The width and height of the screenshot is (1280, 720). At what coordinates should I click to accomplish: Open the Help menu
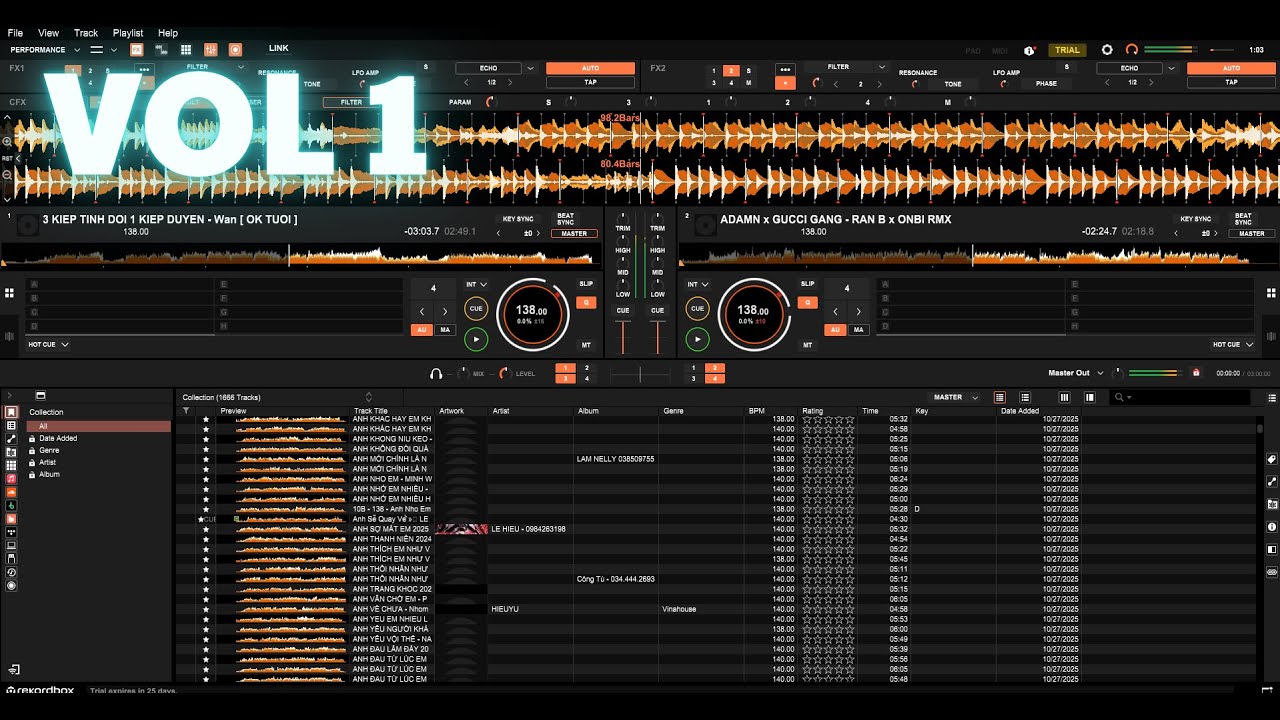click(168, 33)
